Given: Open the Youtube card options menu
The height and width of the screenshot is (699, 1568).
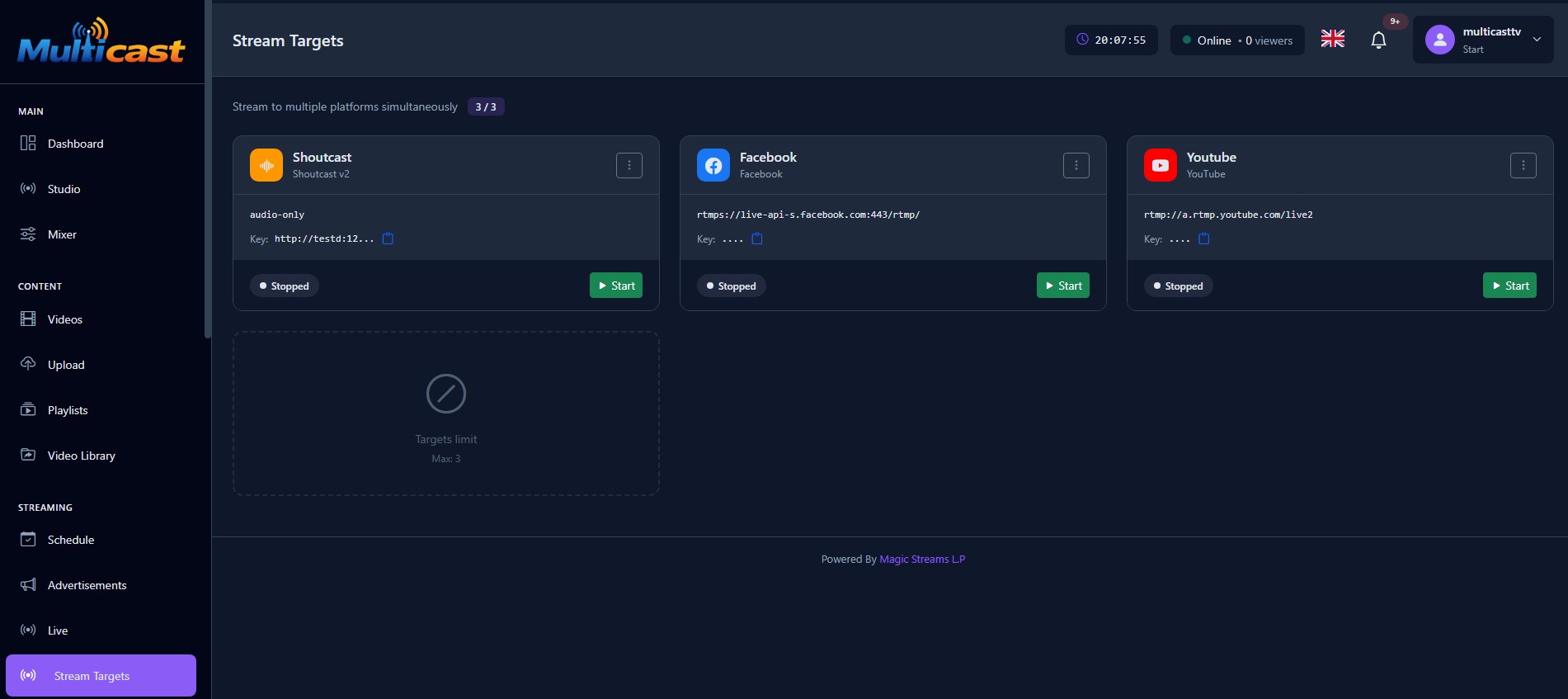Looking at the screenshot, I should [x=1523, y=165].
